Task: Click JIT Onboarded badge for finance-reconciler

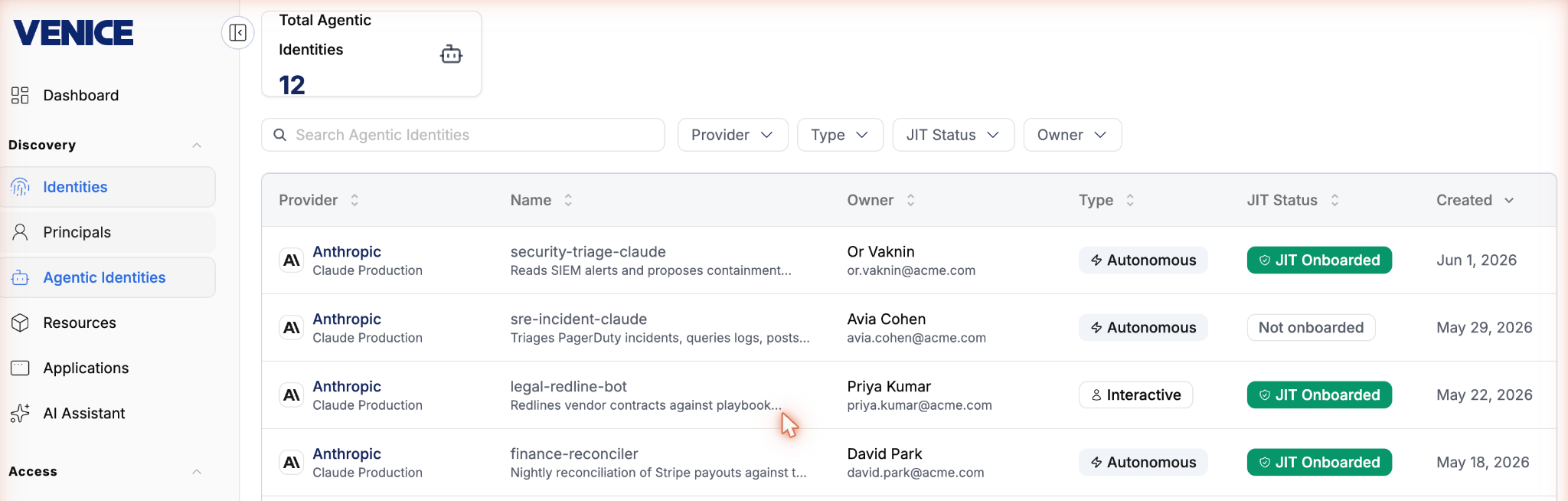Action: click(1319, 463)
